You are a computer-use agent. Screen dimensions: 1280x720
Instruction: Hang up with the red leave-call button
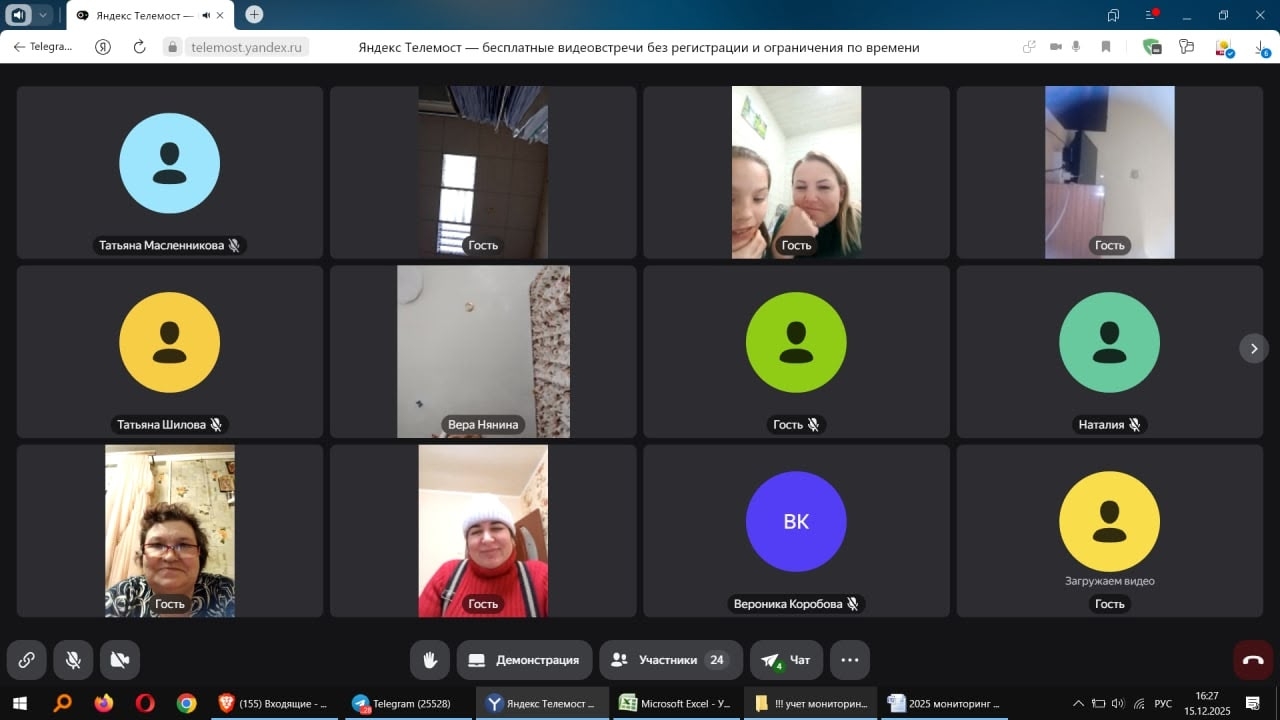coord(1253,660)
